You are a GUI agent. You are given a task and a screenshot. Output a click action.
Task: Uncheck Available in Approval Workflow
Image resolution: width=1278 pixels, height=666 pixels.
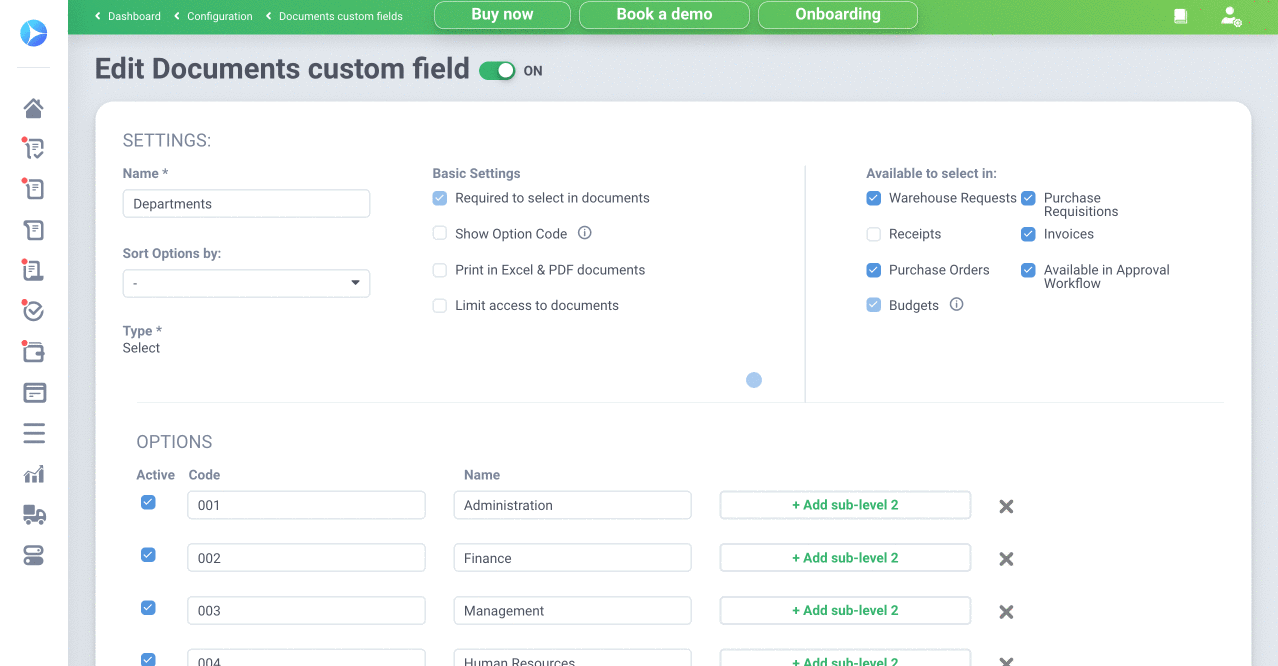(1028, 270)
